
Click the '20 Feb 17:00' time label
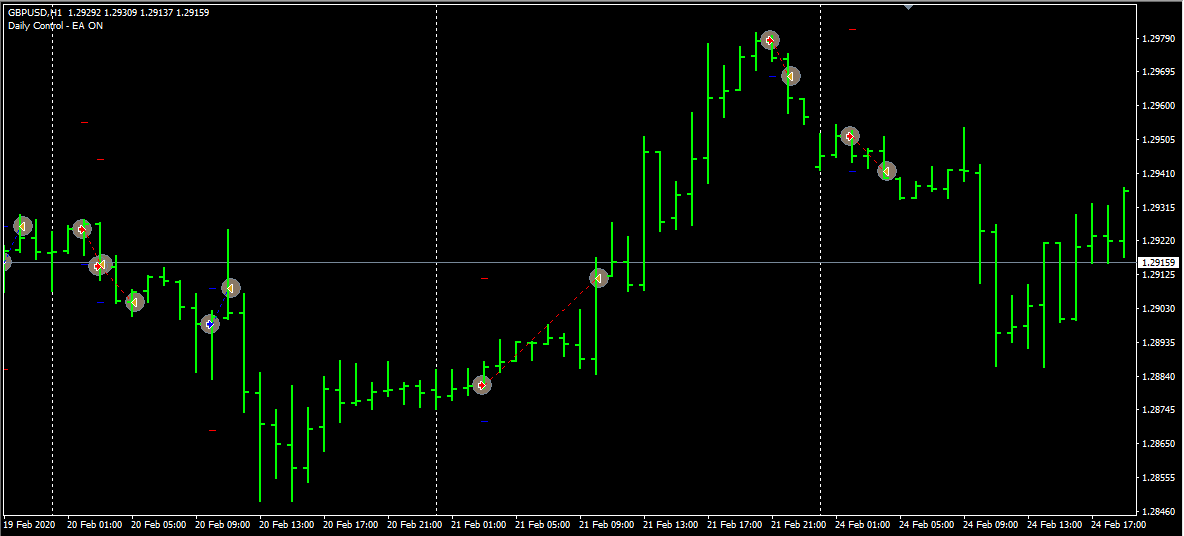point(349,524)
